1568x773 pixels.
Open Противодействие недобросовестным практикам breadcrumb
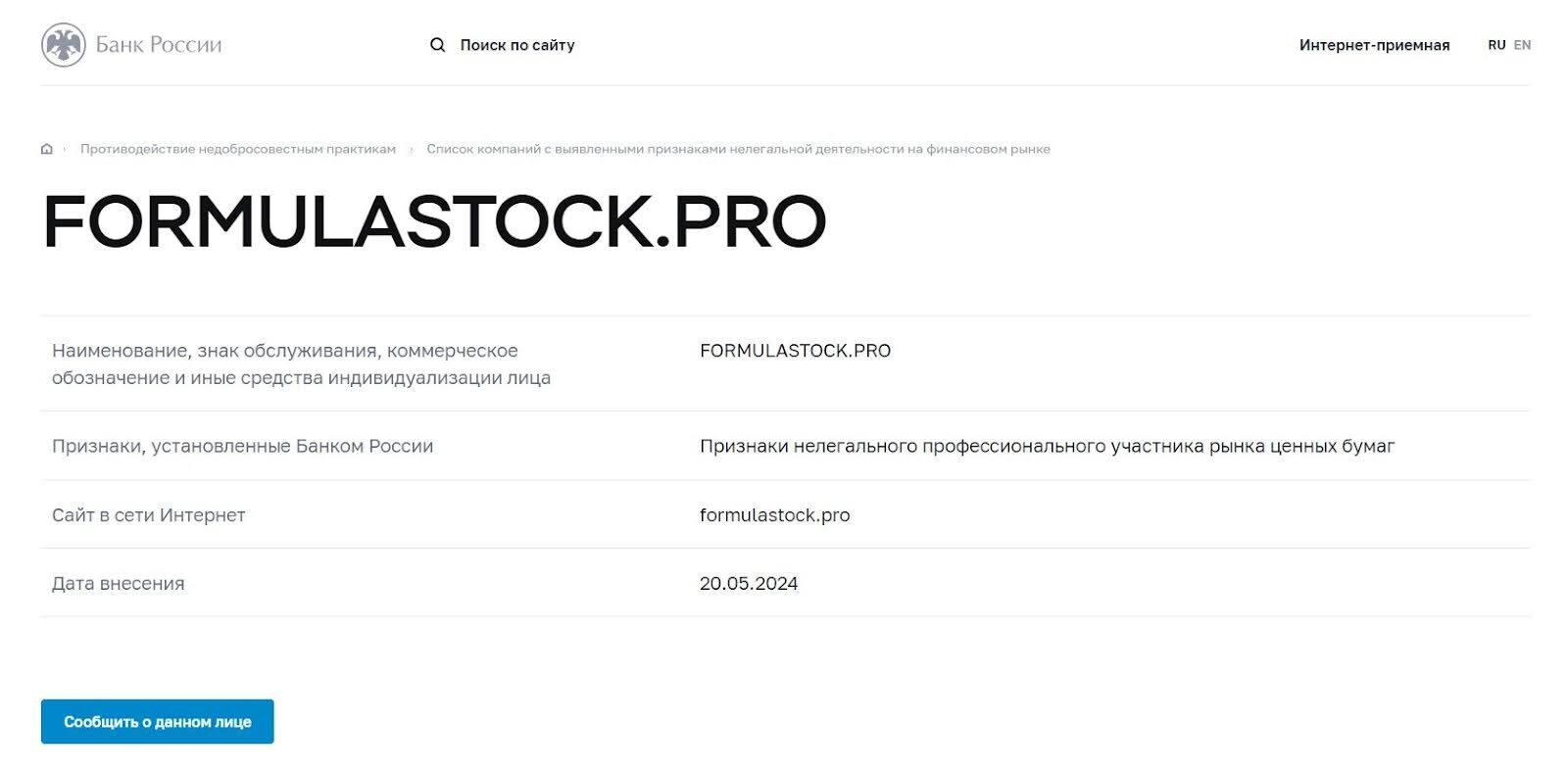[x=238, y=149]
